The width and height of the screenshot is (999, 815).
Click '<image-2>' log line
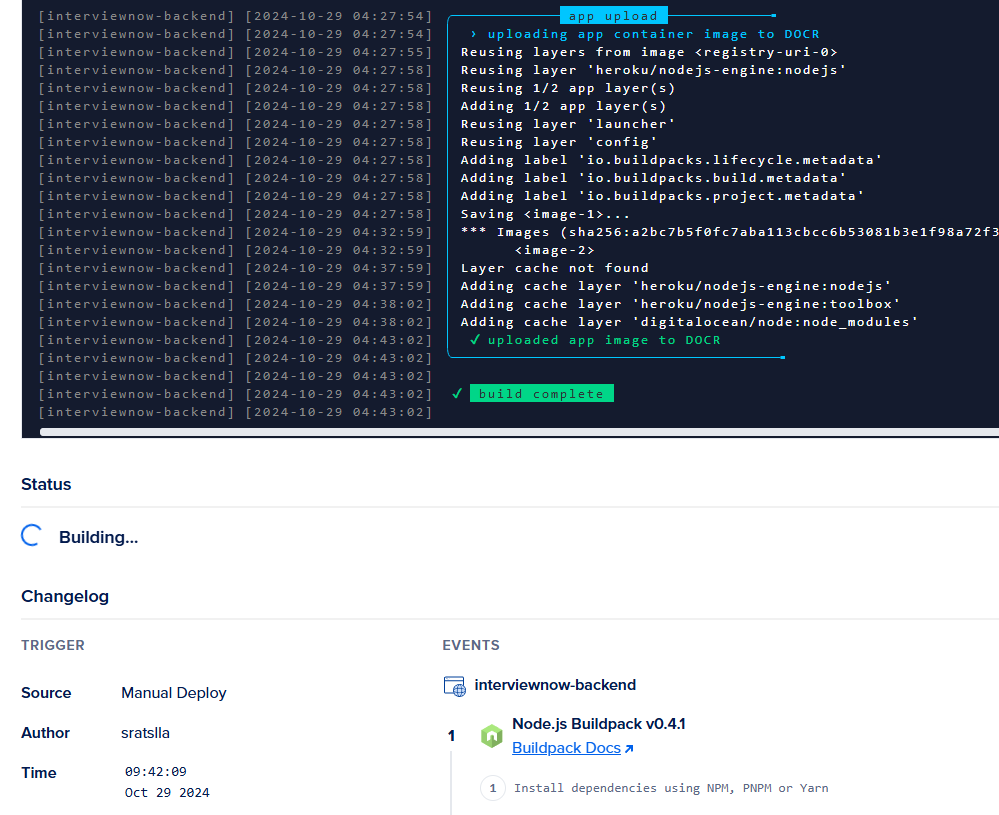click(554, 250)
